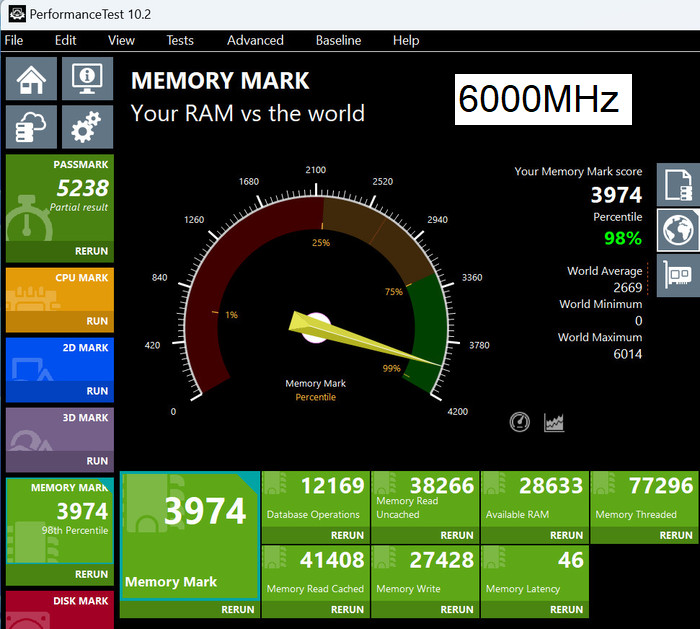Run the CPU Mark test

pos(97,321)
